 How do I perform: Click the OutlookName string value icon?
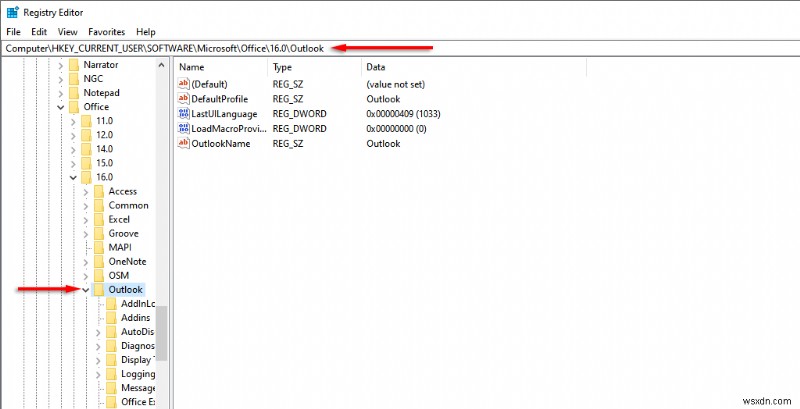[x=183, y=143]
